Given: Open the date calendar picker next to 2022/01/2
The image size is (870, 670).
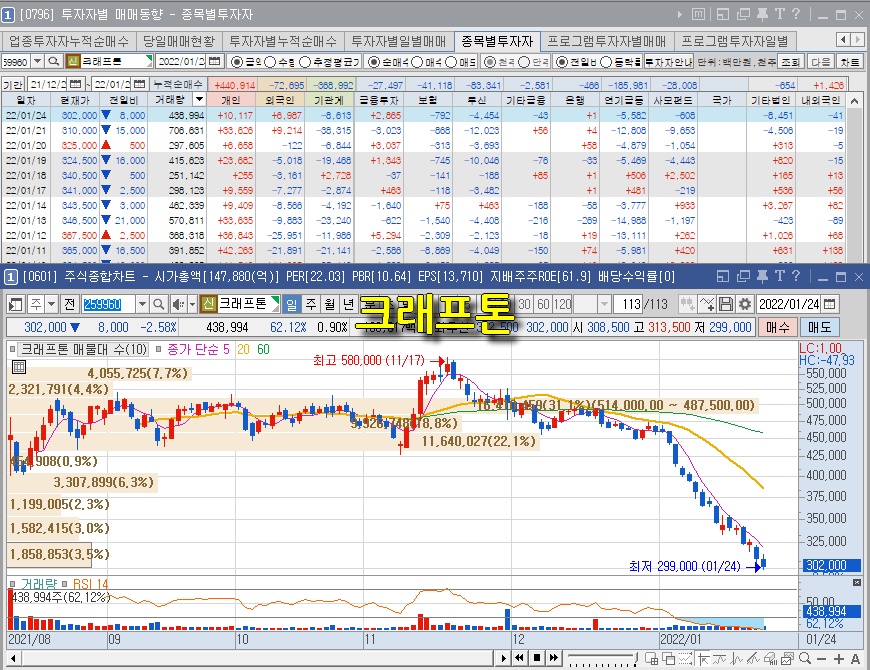Looking at the screenshot, I should pyautogui.click(x=214, y=62).
